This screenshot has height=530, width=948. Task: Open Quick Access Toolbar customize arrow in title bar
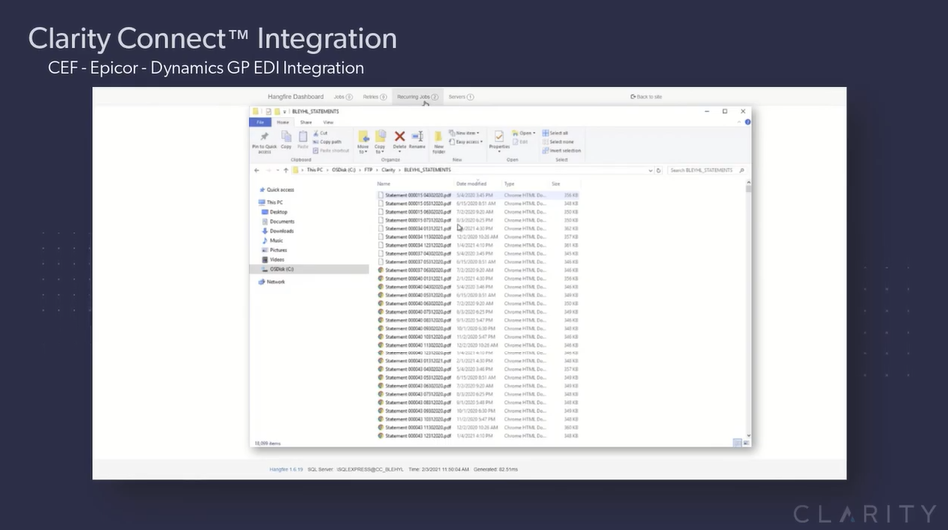285,112
